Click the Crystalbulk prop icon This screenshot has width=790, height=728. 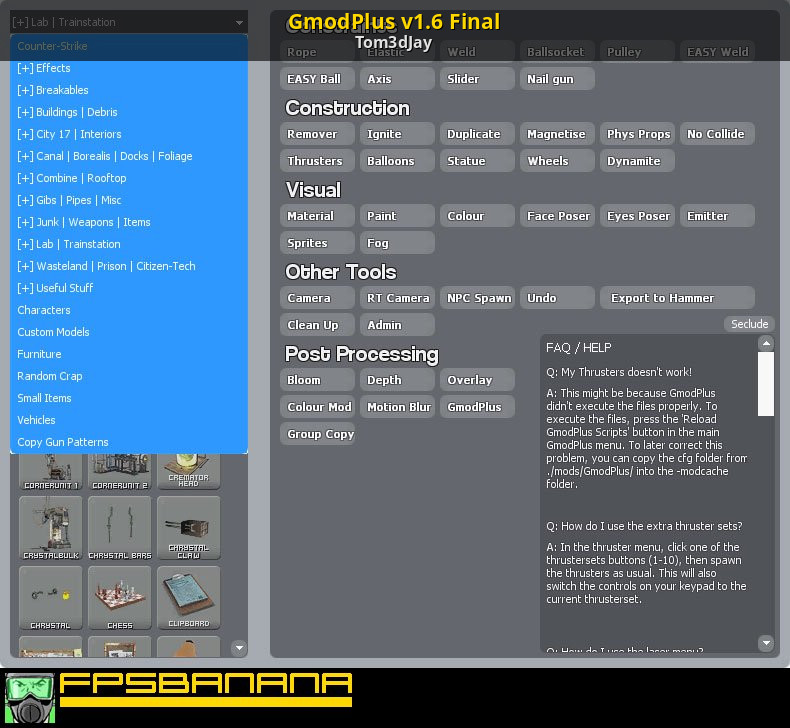pos(51,528)
